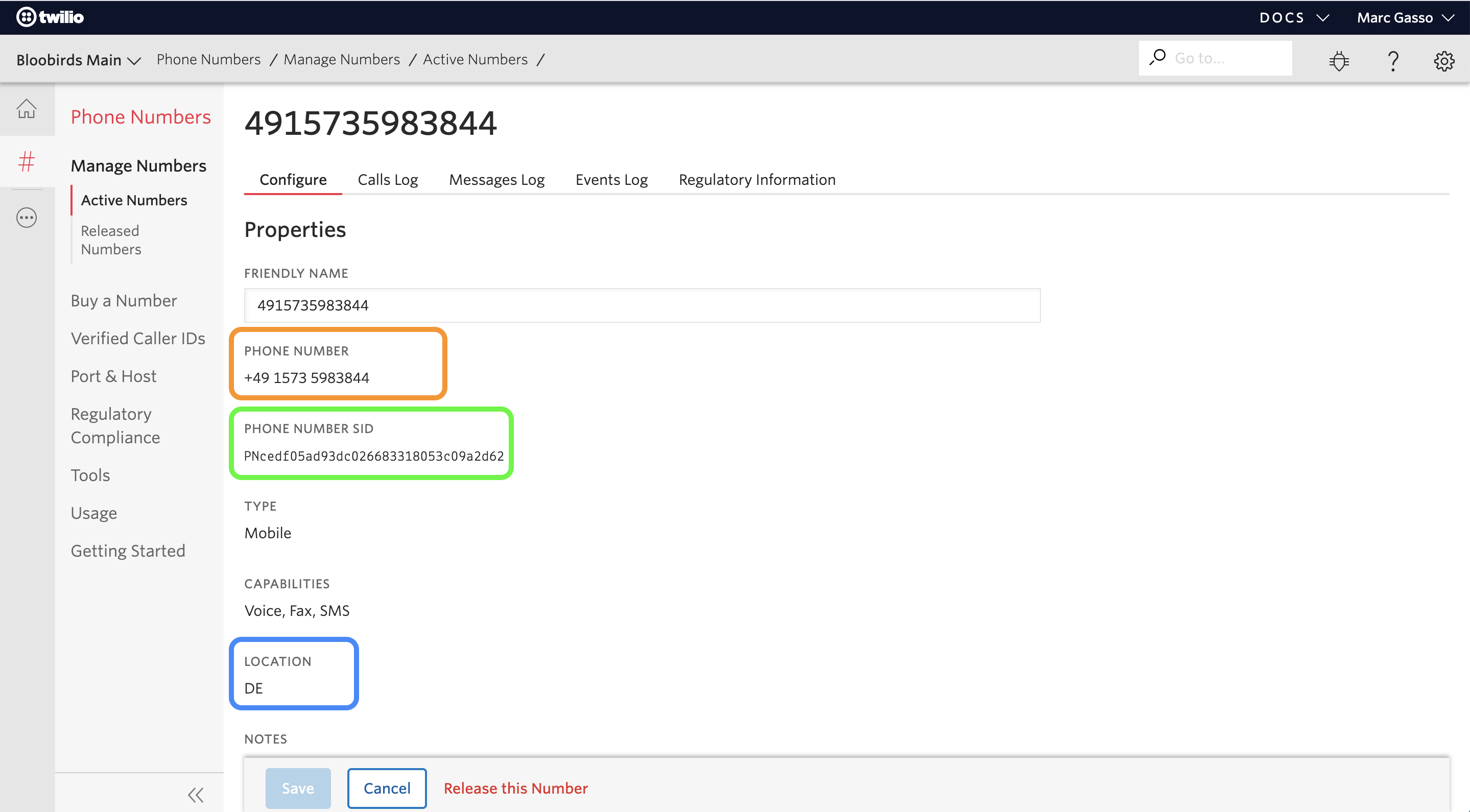The width and height of the screenshot is (1470, 812).
Task: Open Port & Host in sidebar
Action: click(x=113, y=376)
